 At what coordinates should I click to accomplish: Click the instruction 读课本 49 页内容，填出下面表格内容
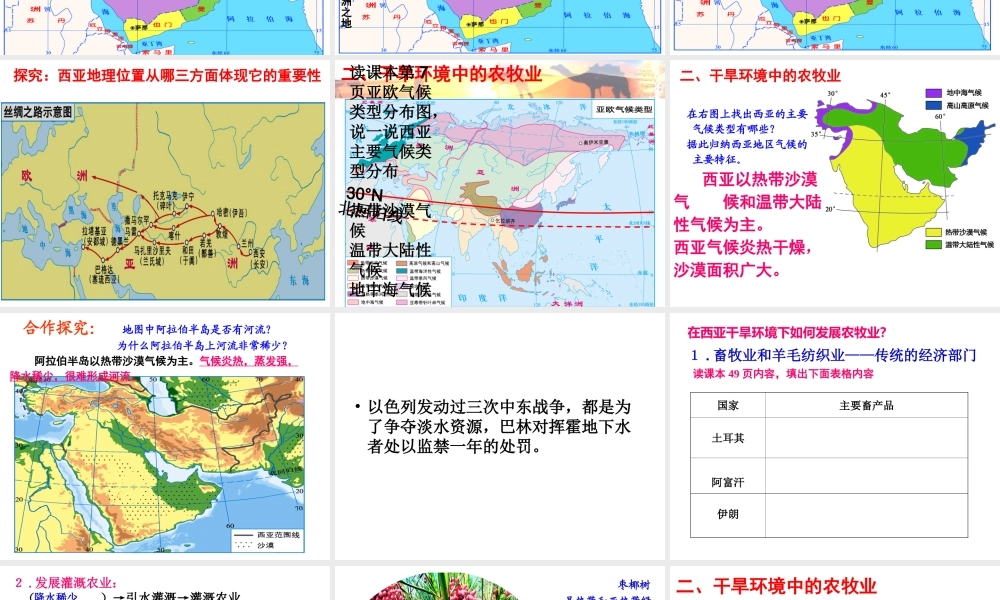[783, 374]
